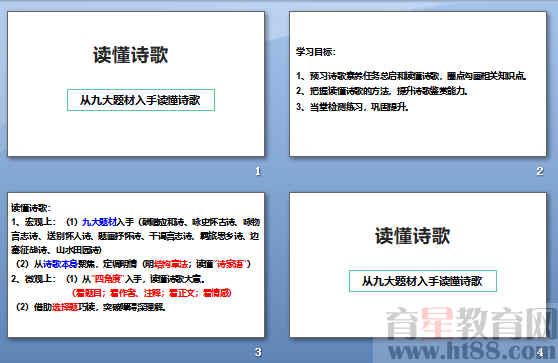The width and height of the screenshot is (558, 363).
Task: Click learning objective line 3 on slide 2
Action: (x=352, y=107)
